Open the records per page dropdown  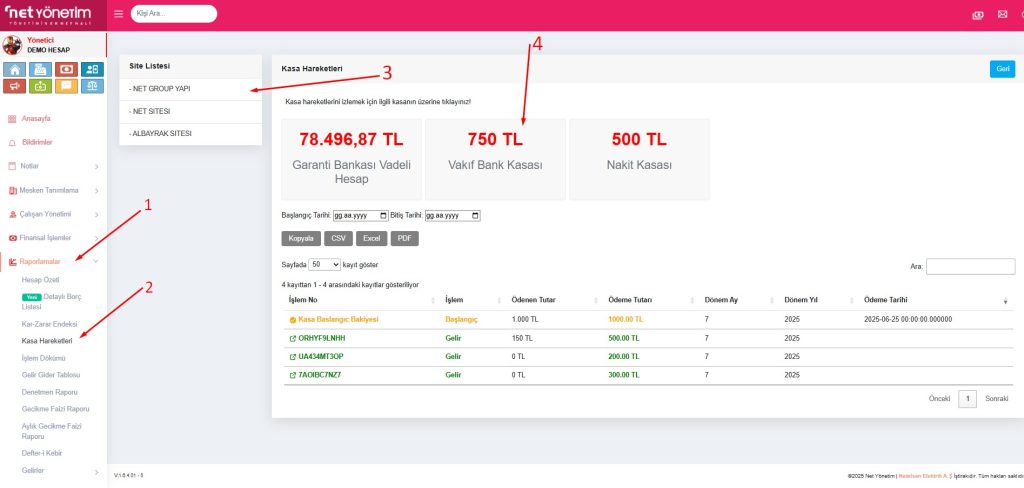(324, 265)
